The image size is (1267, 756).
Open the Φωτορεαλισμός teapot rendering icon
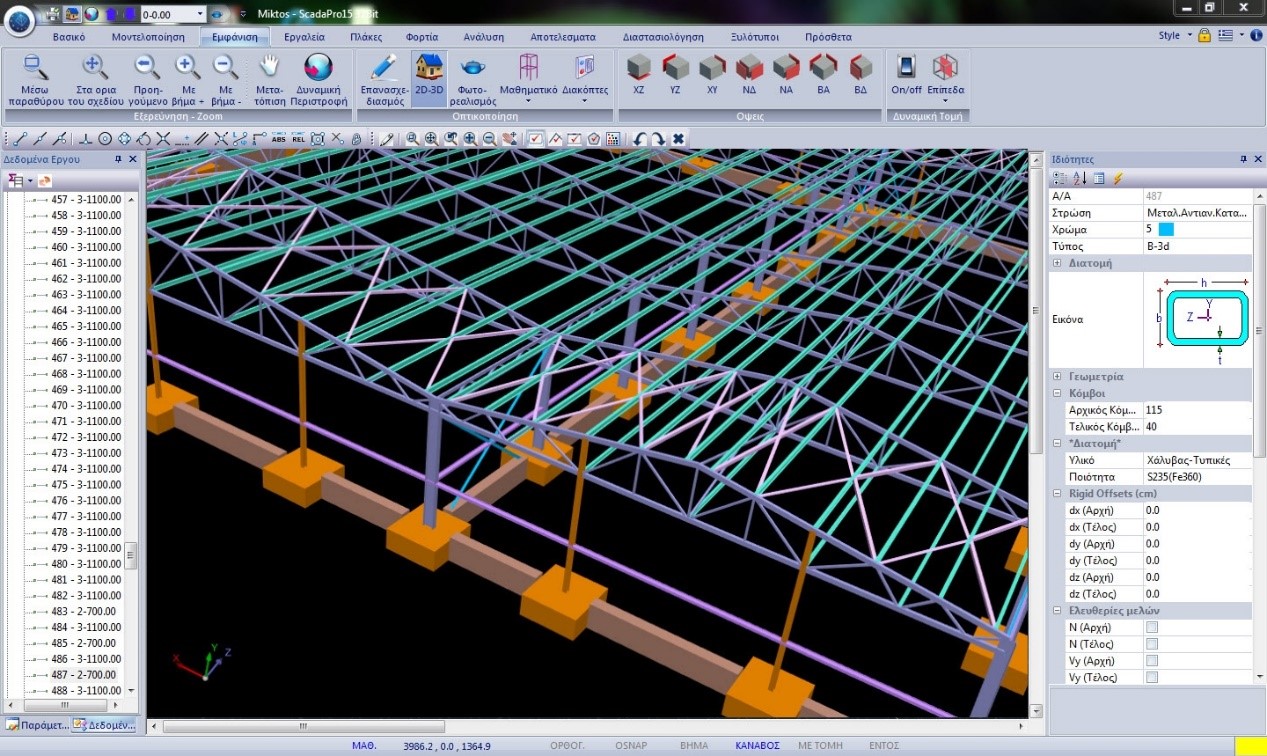point(472,68)
